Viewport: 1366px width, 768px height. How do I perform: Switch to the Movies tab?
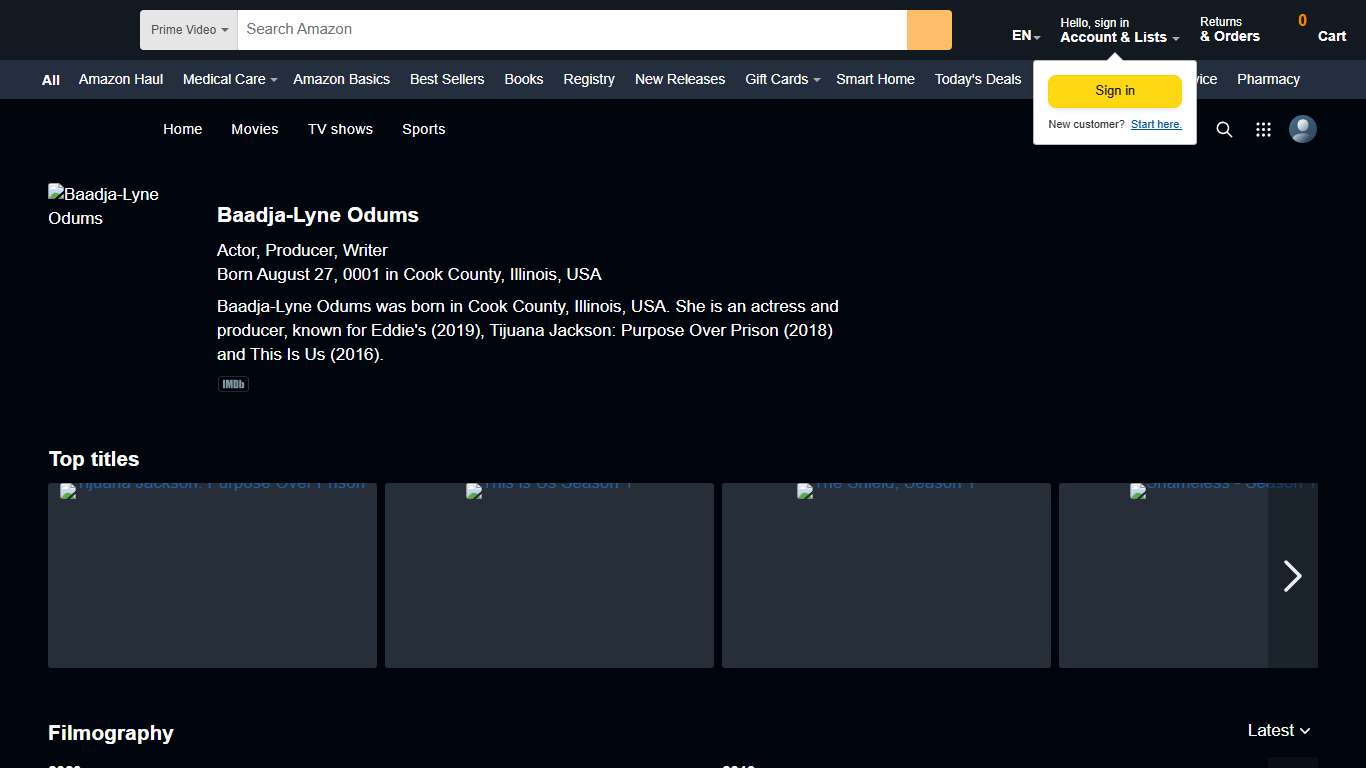point(255,129)
